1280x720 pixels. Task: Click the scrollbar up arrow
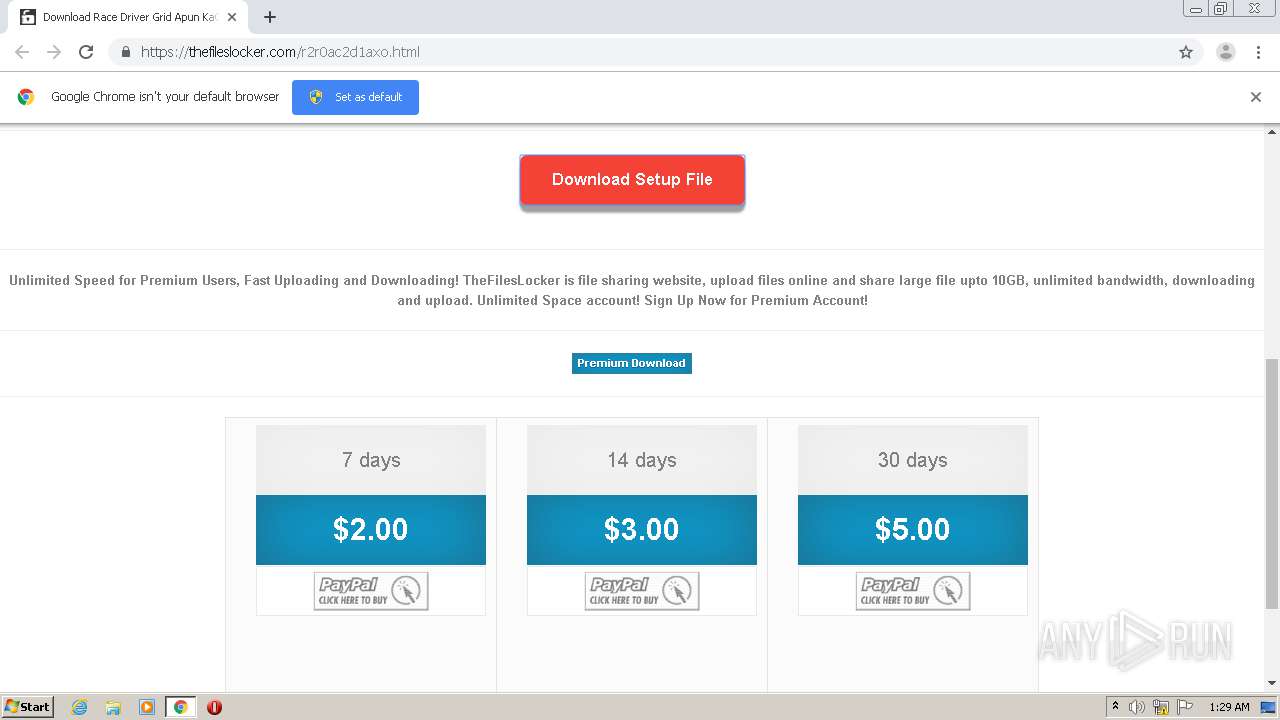point(1272,131)
